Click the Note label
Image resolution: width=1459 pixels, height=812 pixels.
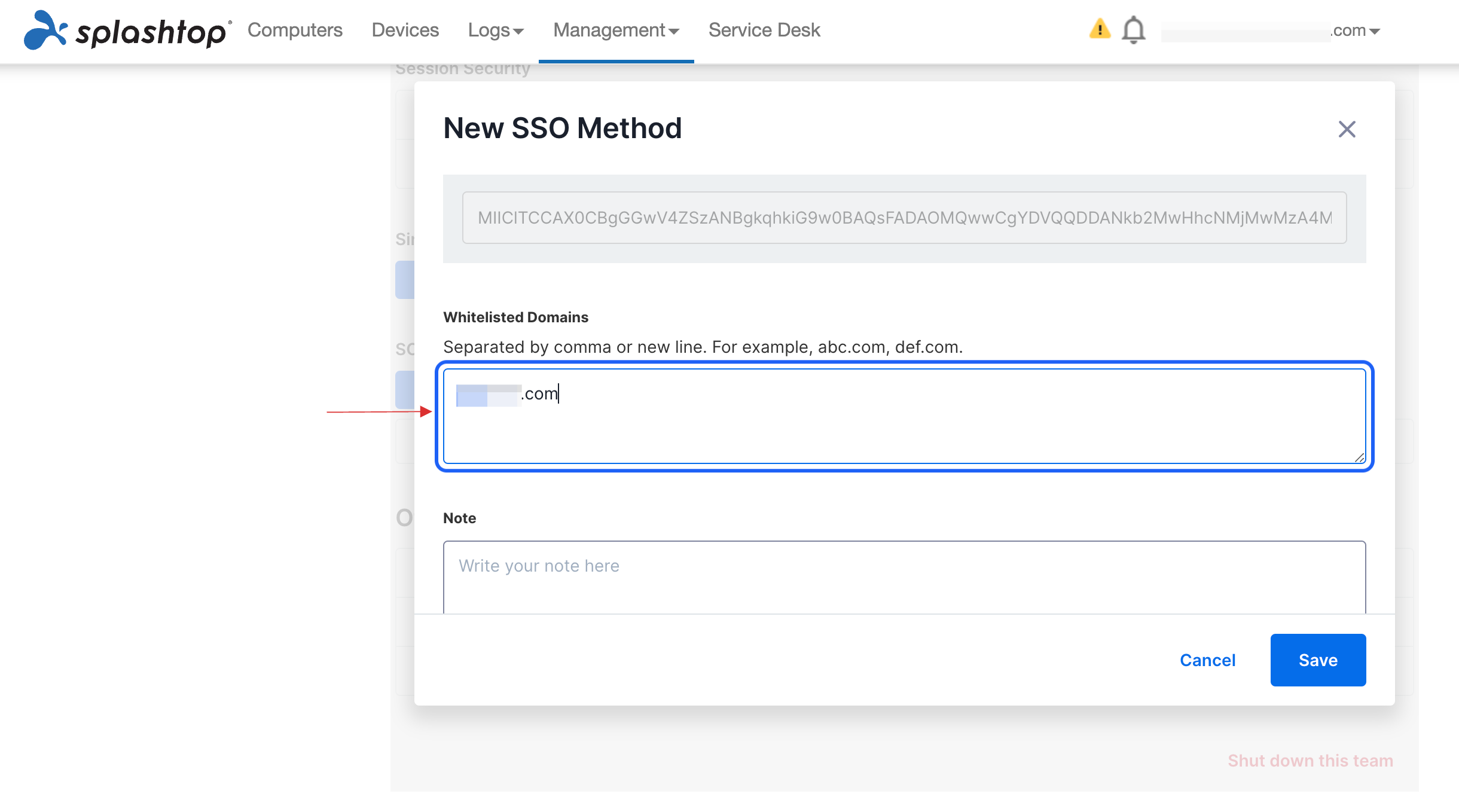point(459,518)
